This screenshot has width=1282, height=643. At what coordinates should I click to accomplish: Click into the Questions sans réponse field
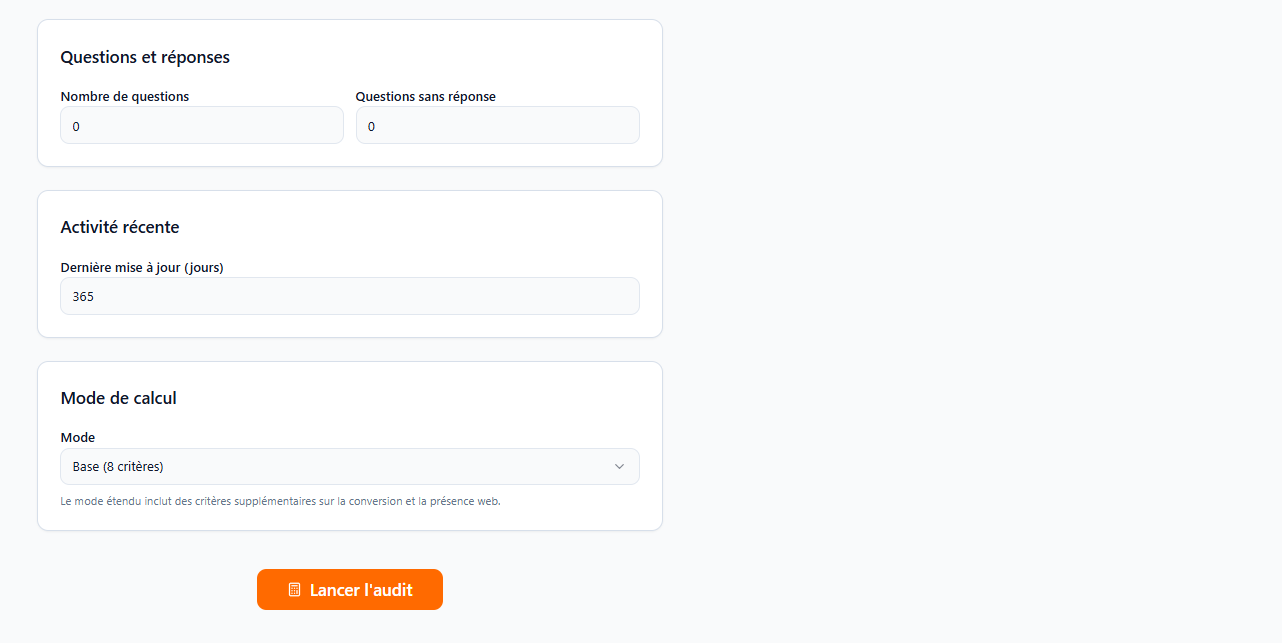pos(497,126)
